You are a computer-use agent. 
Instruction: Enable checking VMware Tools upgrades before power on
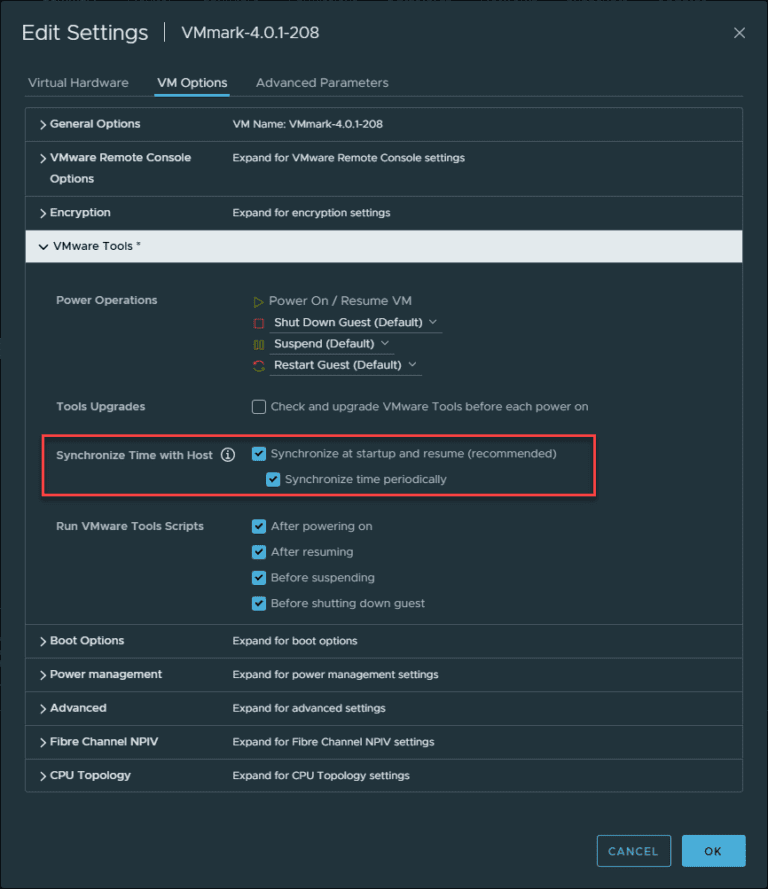click(258, 406)
